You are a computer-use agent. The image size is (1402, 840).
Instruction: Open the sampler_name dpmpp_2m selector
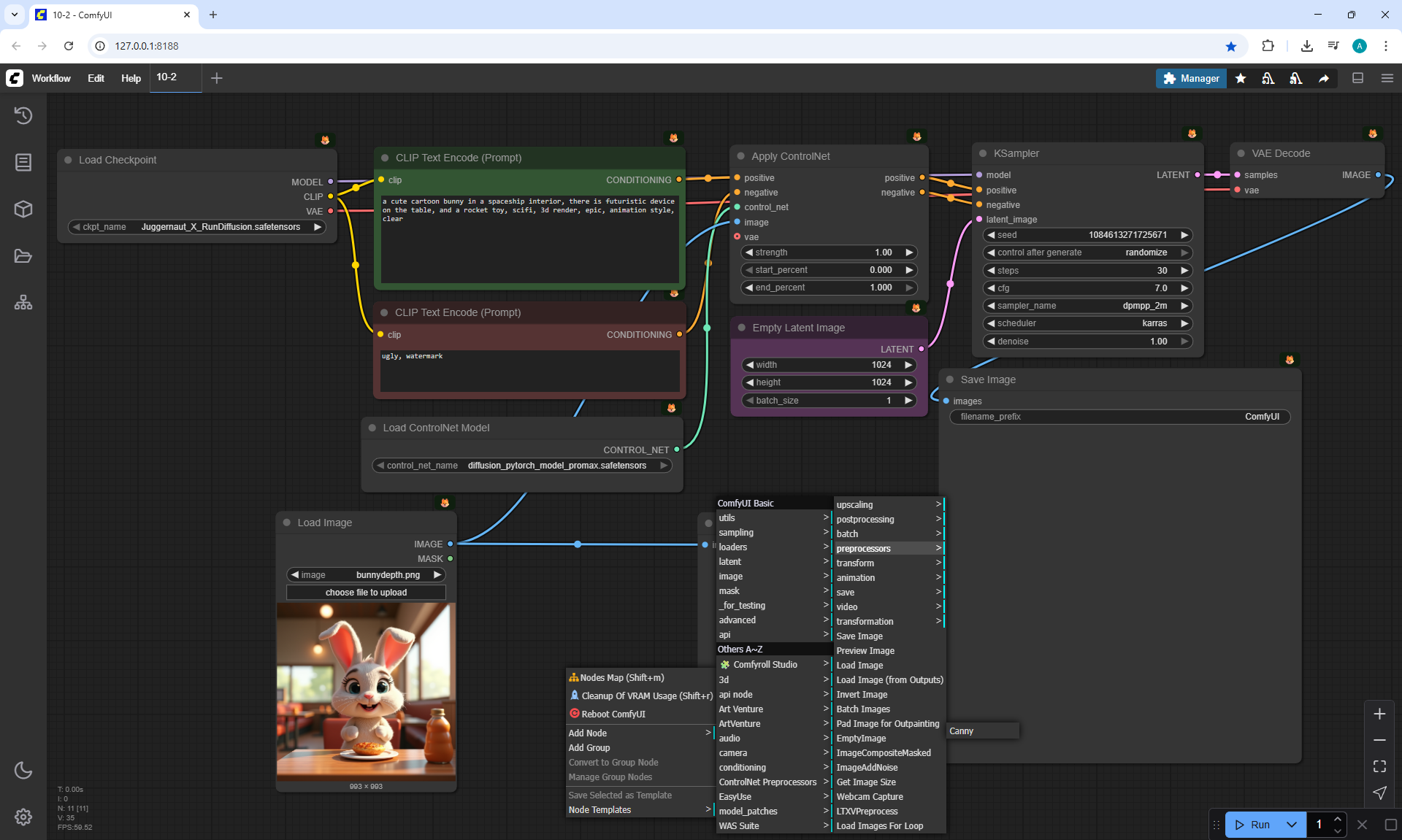point(1087,306)
